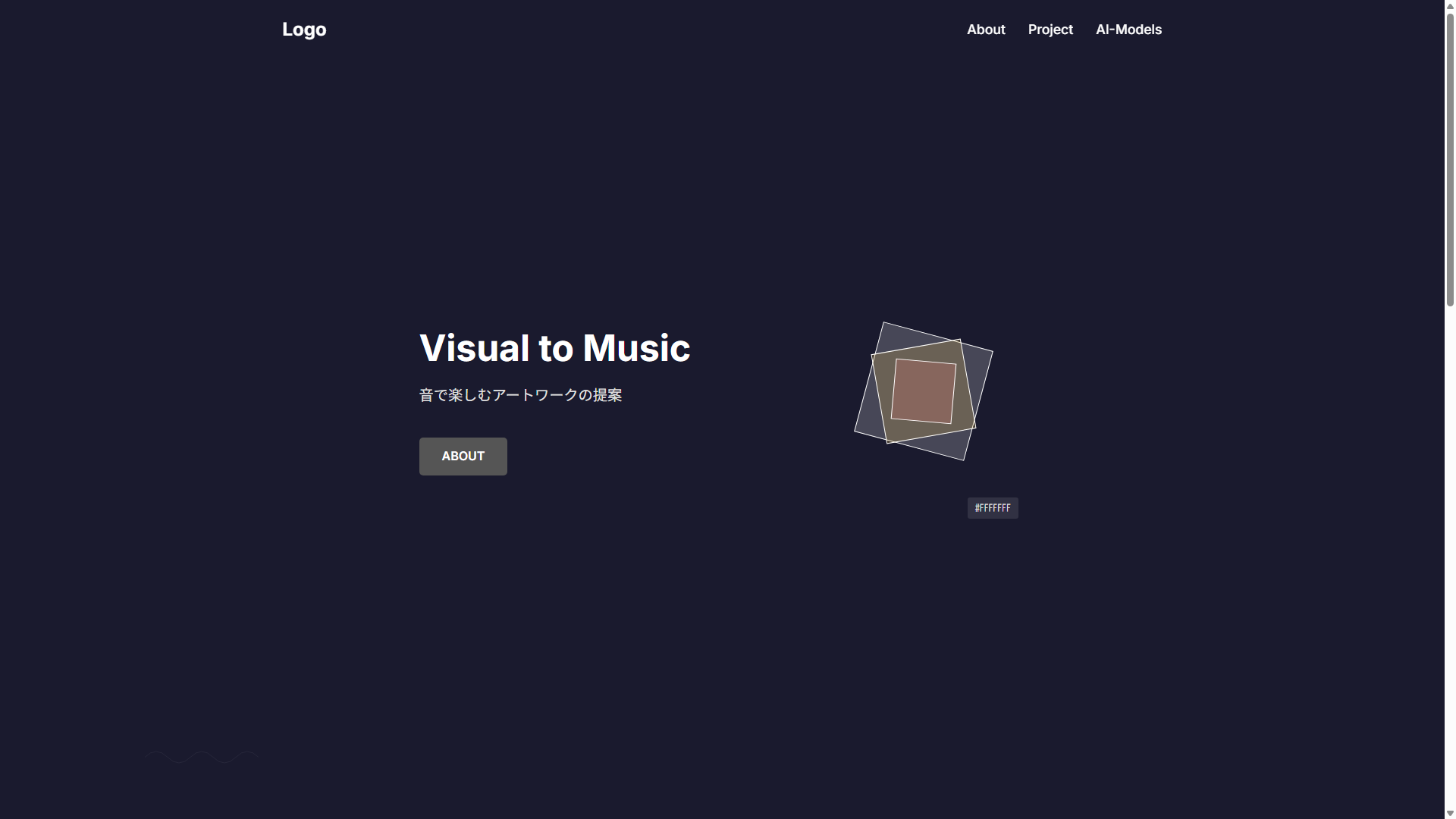Click the scrollbar down arrow

point(1450,814)
